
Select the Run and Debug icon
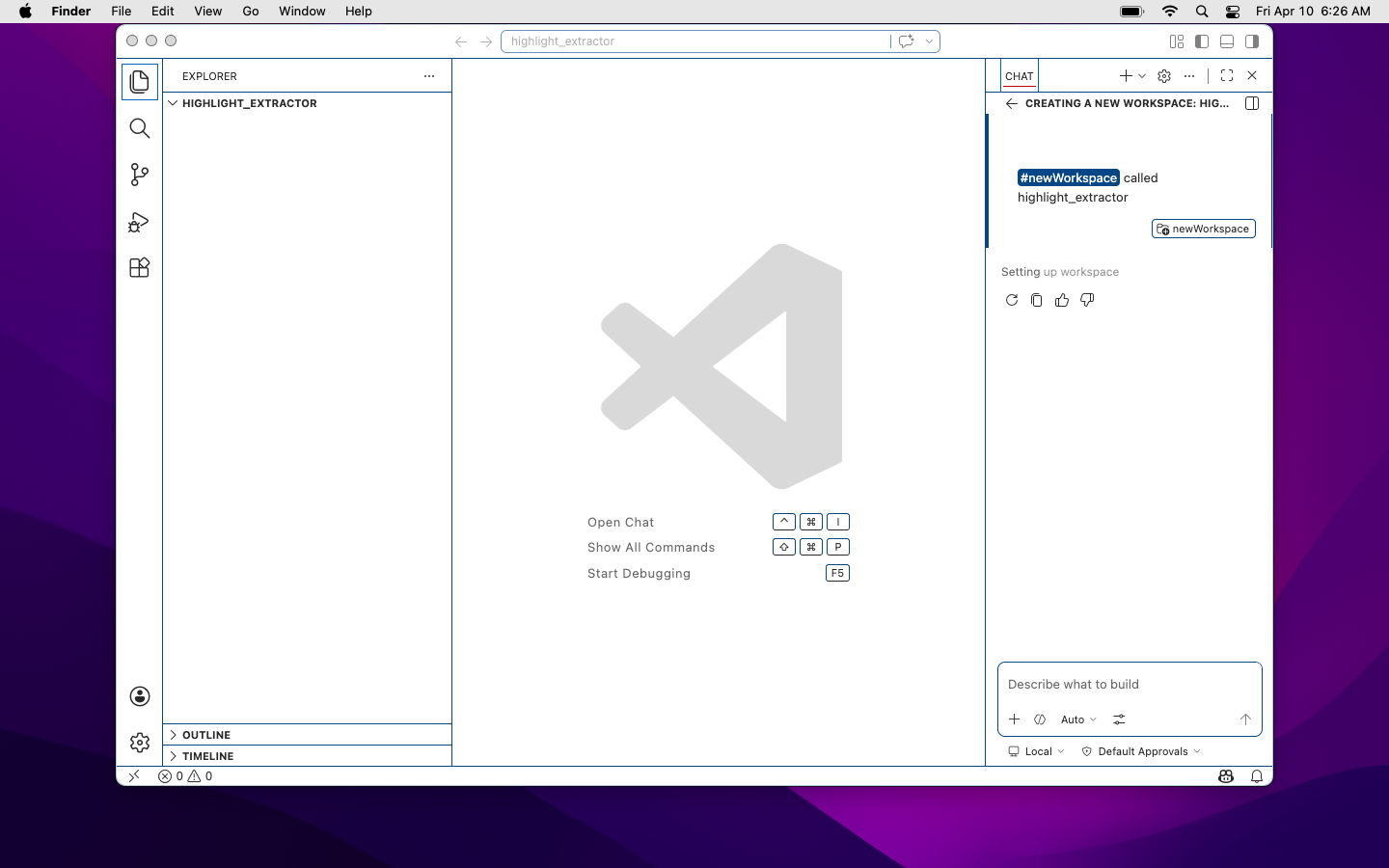tap(139, 222)
